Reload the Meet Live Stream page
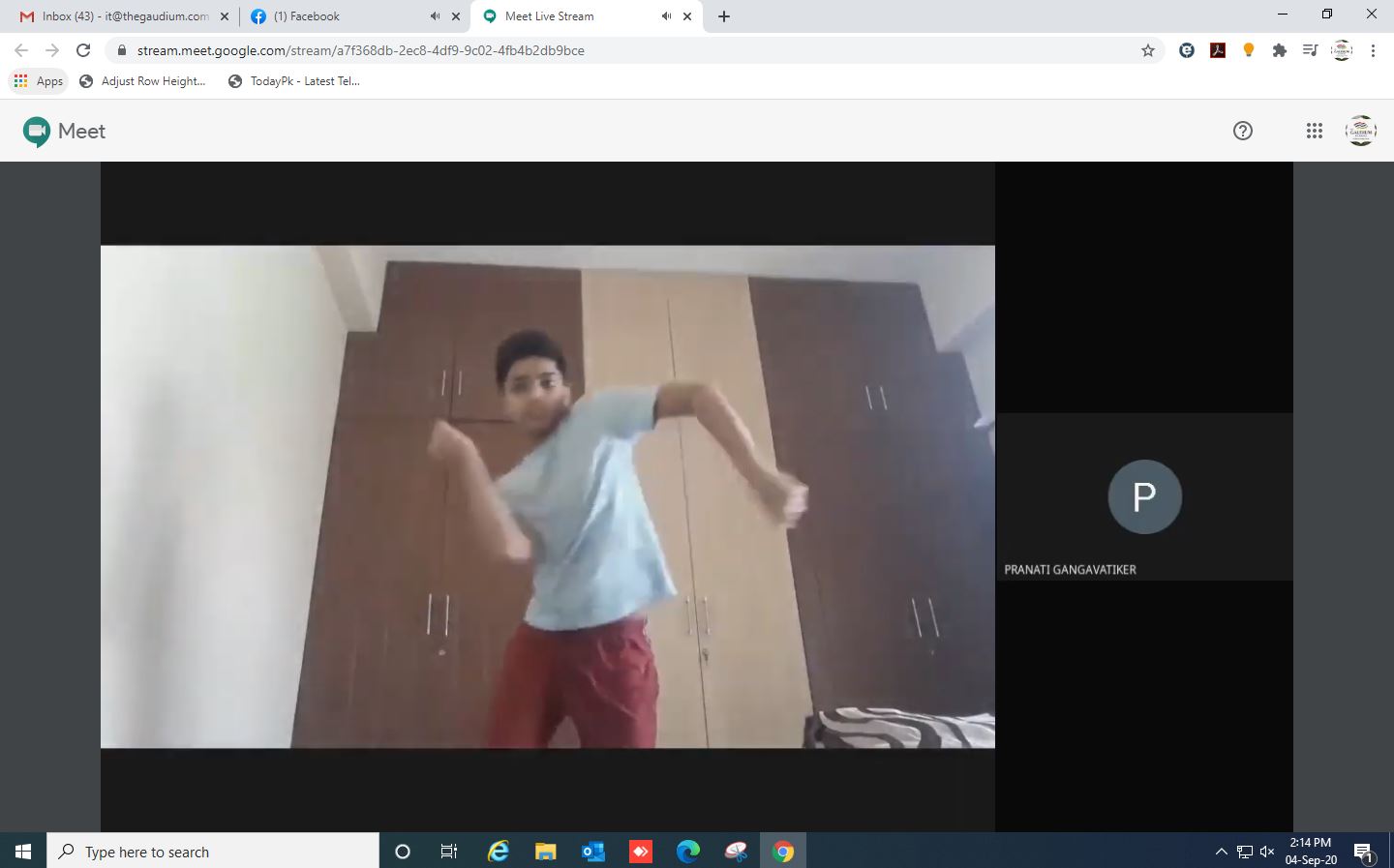 (x=83, y=50)
